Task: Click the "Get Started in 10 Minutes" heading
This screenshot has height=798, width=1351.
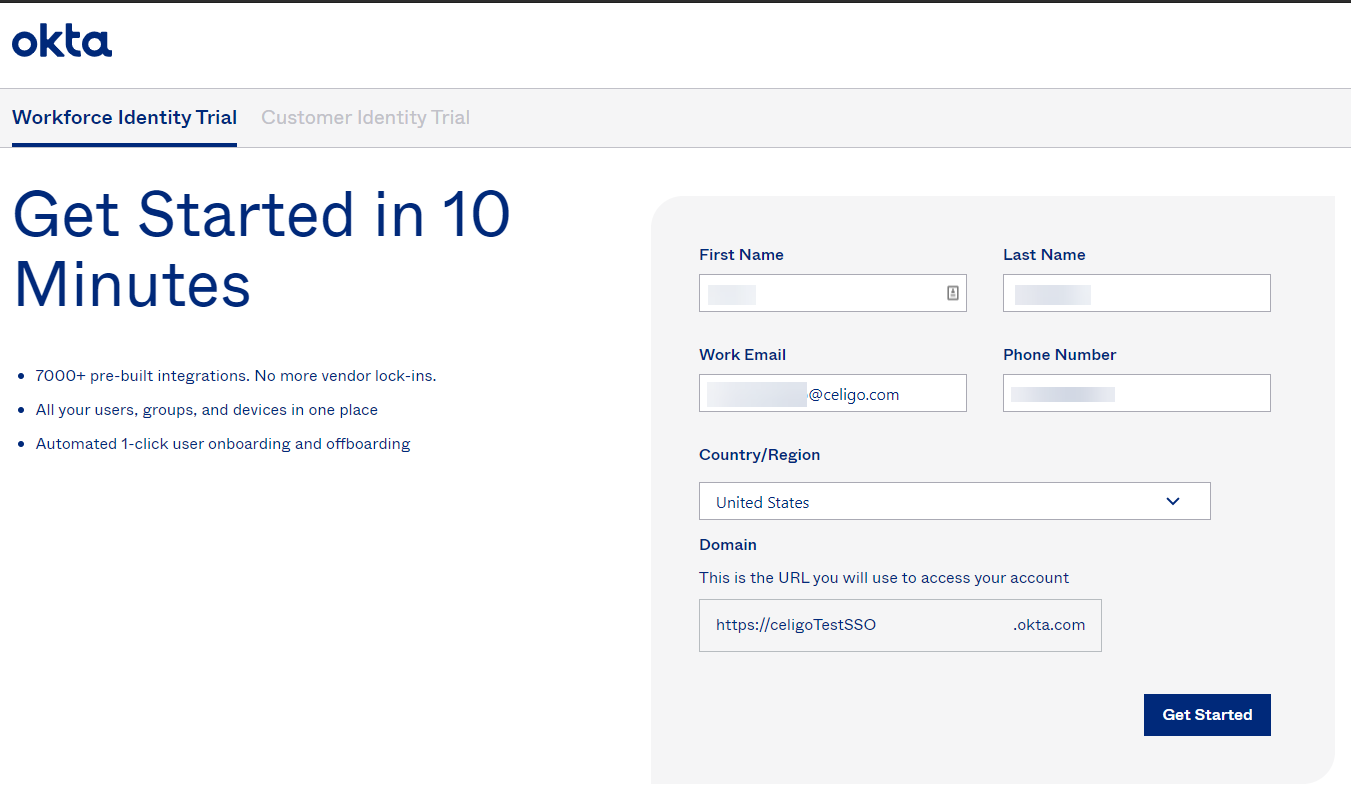Action: 262,249
